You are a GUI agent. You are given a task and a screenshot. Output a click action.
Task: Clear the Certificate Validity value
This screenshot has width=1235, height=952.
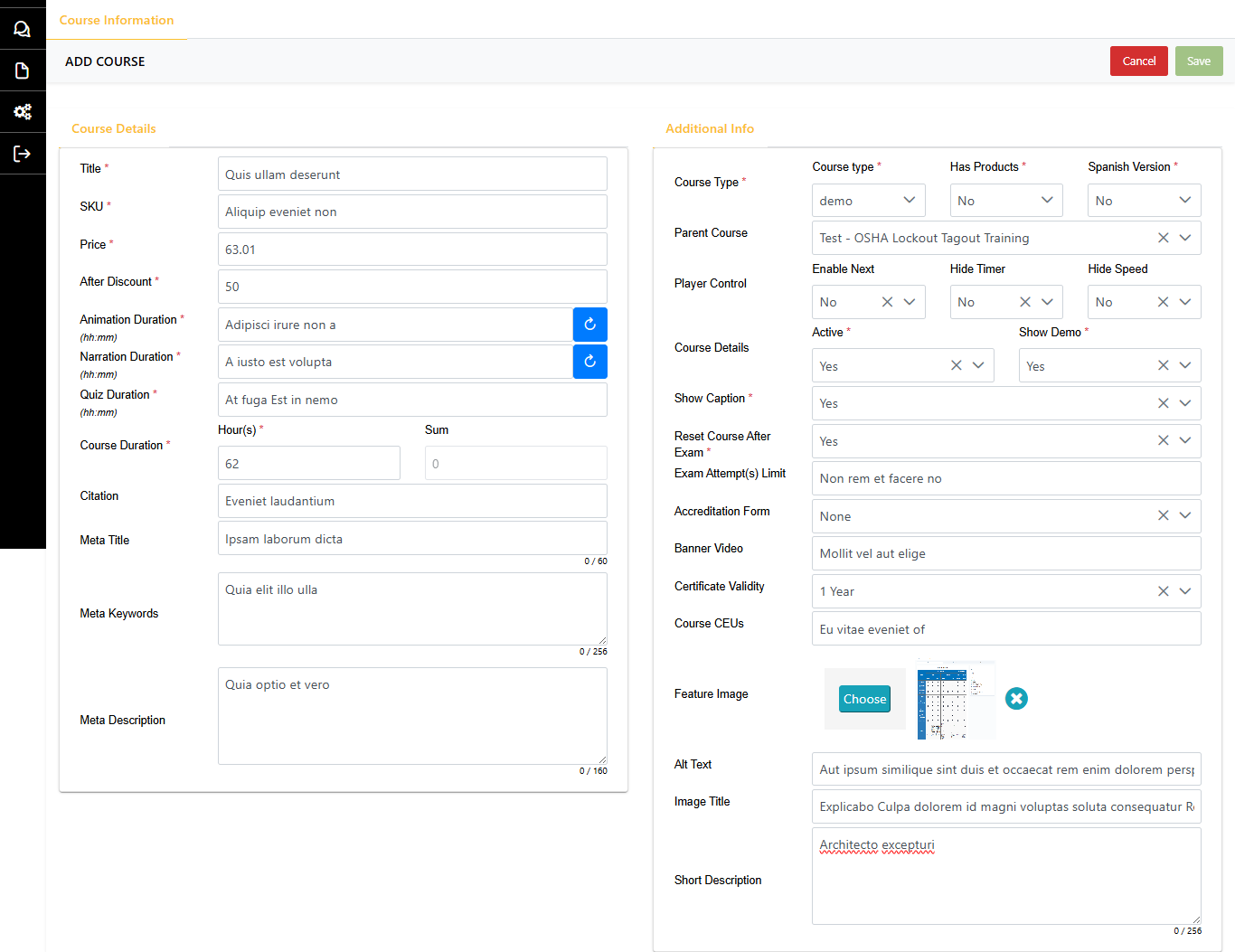1163,591
